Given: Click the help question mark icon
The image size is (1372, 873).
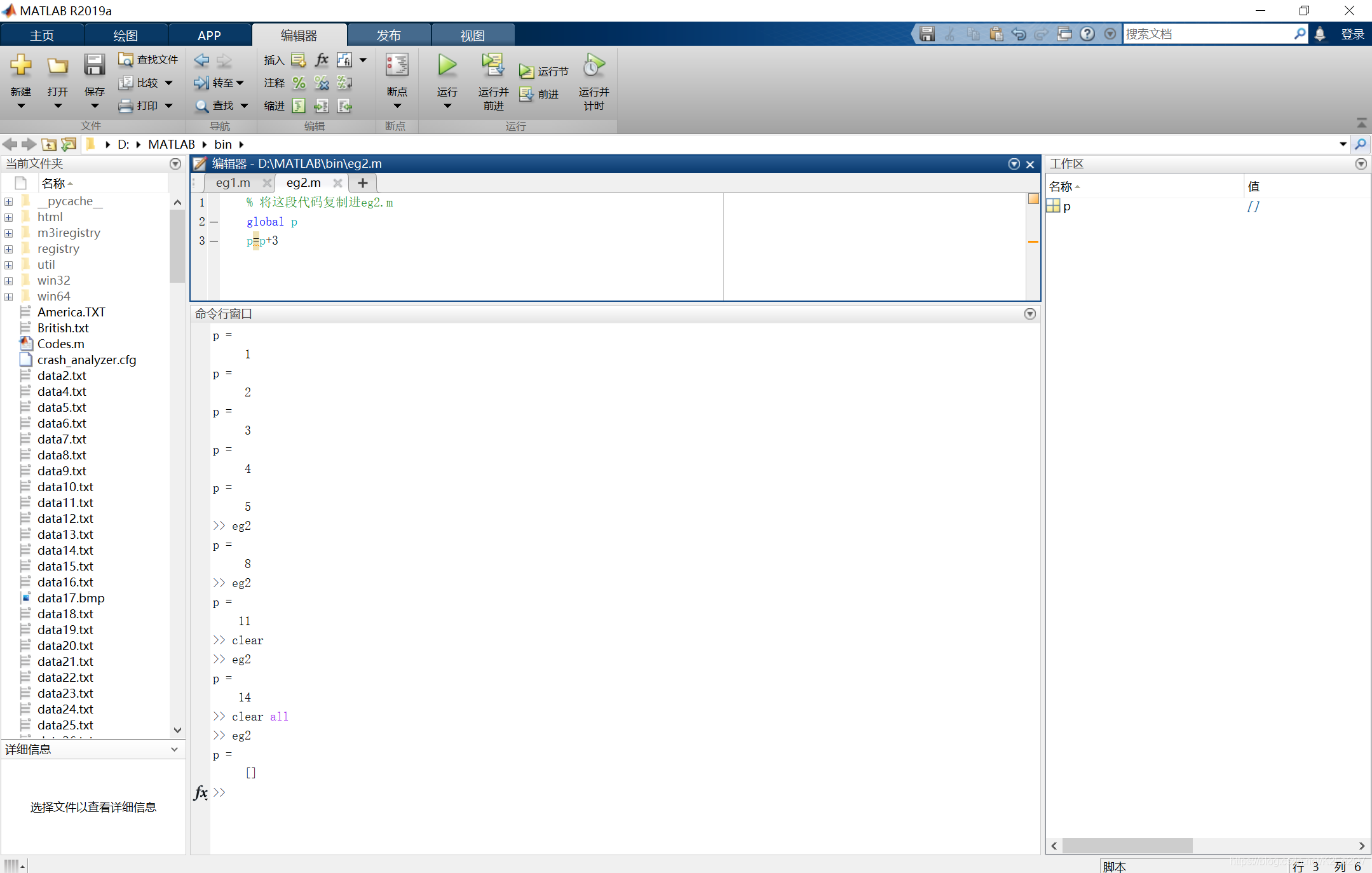Looking at the screenshot, I should [x=1087, y=34].
